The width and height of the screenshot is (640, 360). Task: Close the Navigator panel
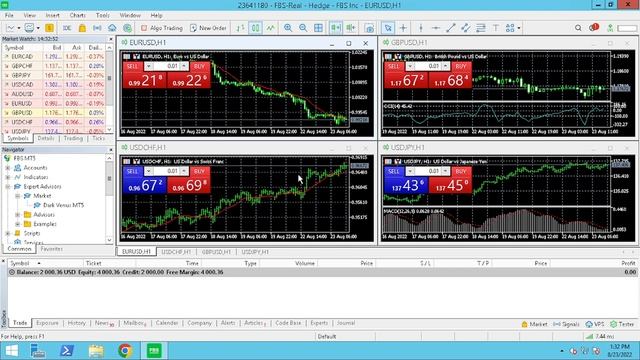[111, 150]
